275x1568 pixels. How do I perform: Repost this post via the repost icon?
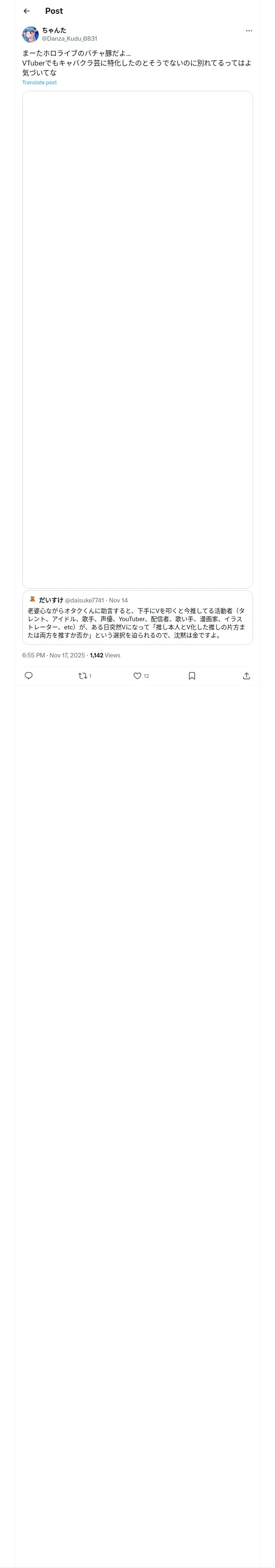click(83, 676)
